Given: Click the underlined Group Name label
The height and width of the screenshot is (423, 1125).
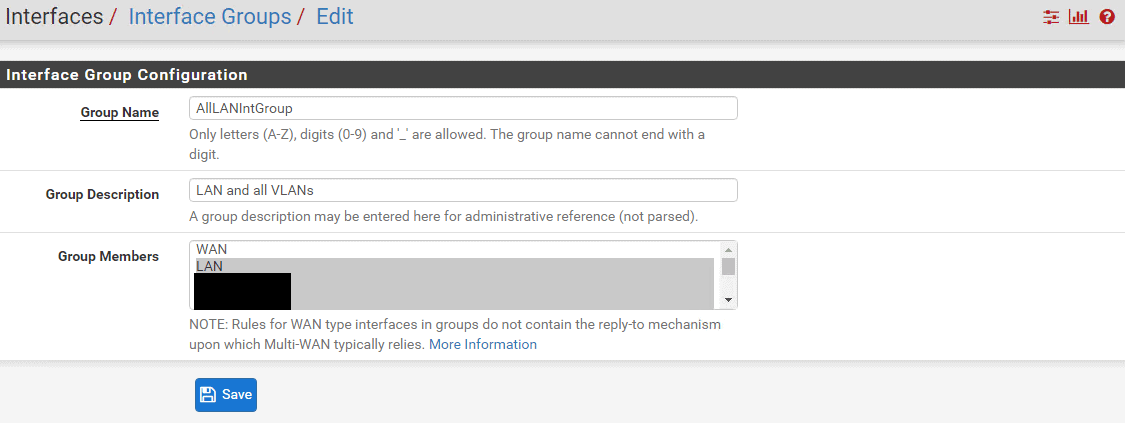Looking at the screenshot, I should pos(120,113).
